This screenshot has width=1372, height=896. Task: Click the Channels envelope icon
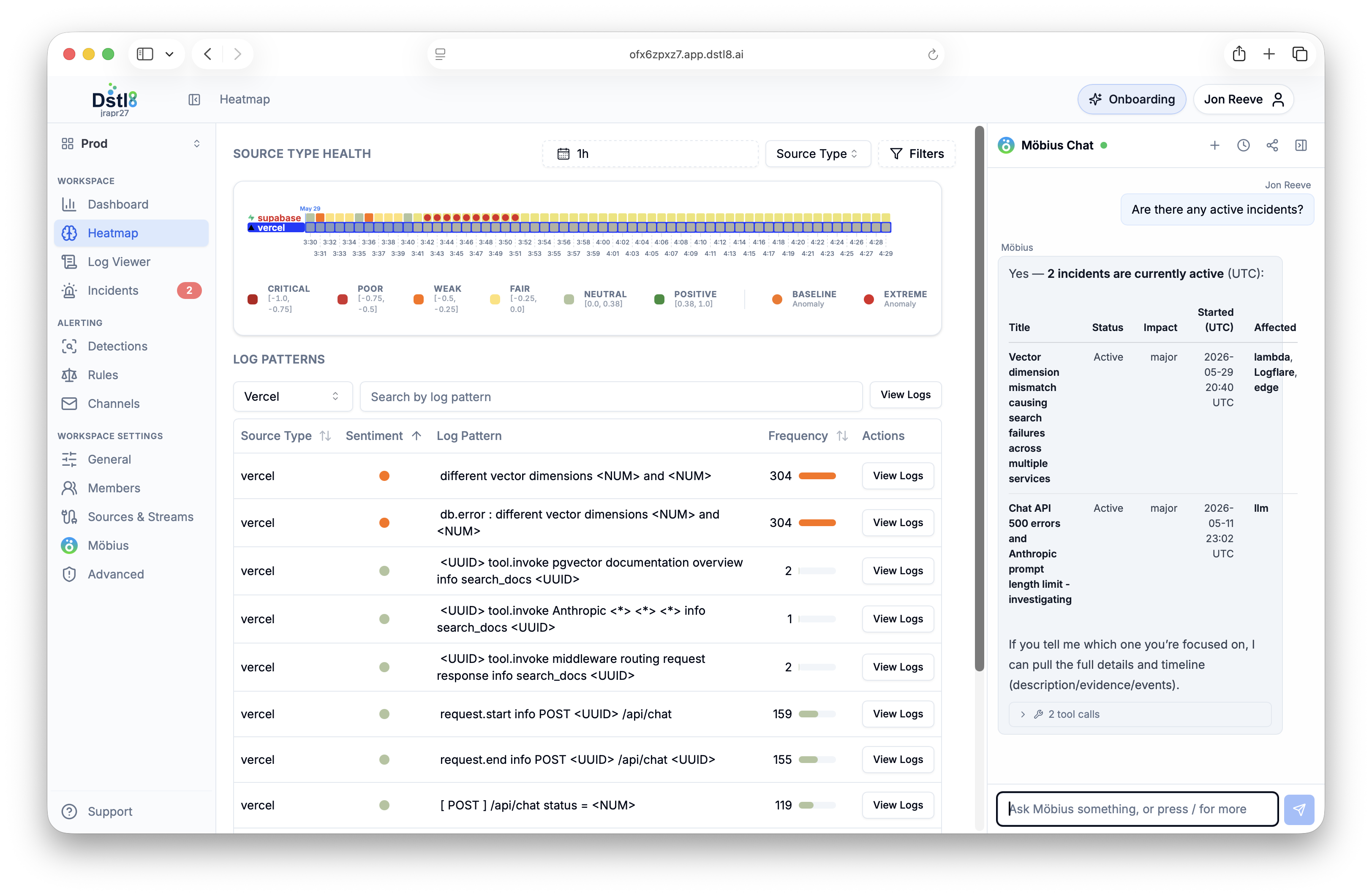[x=69, y=404]
